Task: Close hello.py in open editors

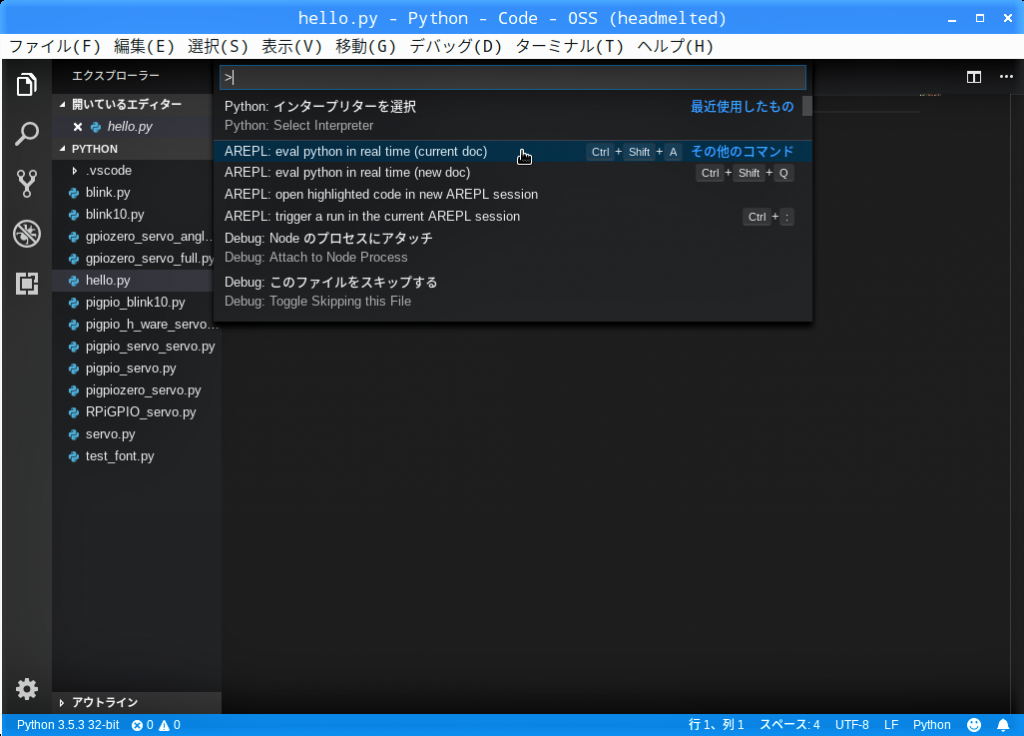Action: click(78, 127)
